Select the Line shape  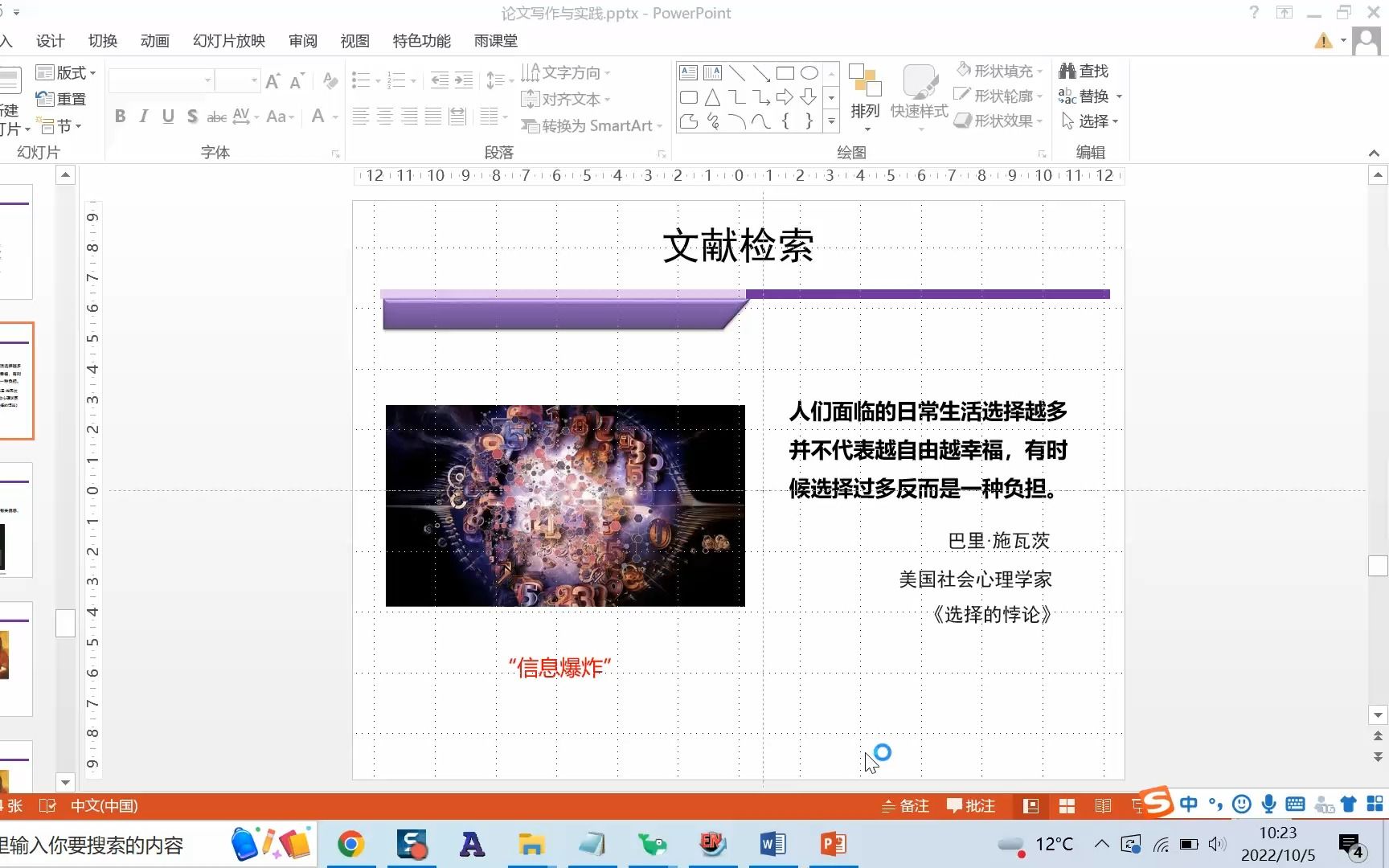click(737, 73)
